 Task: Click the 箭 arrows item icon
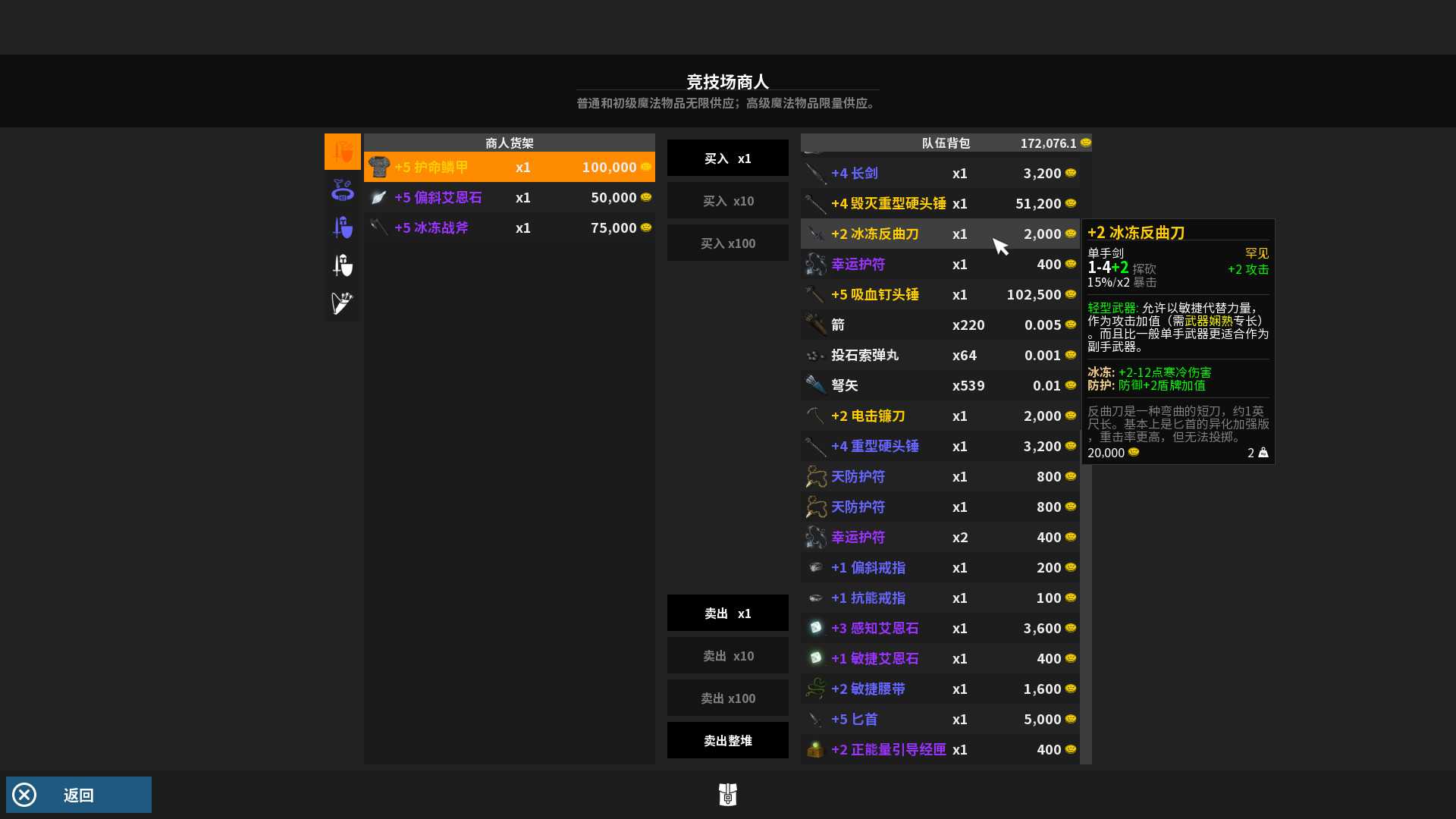pyautogui.click(x=816, y=325)
